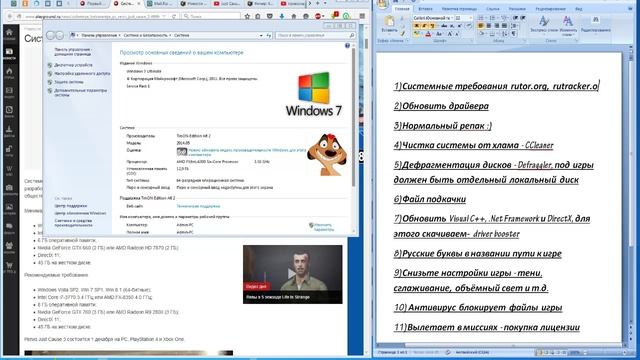Toggle left text alignment in Word

[481, 26]
